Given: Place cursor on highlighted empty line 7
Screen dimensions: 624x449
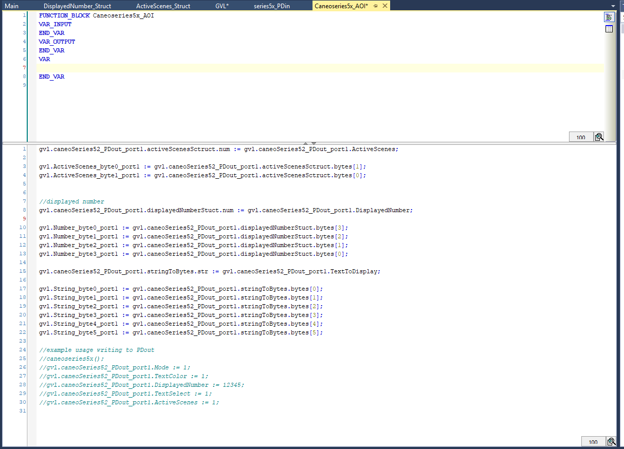Looking at the screenshot, I should pos(320,68).
